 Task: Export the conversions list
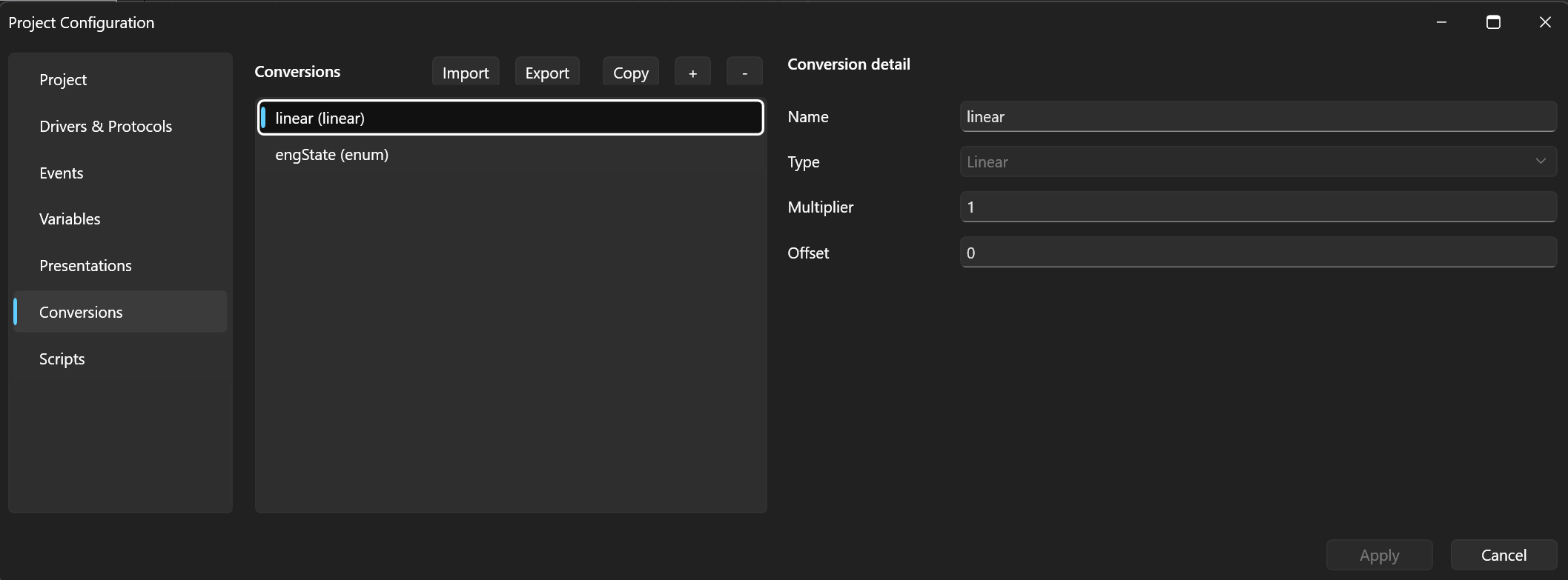[x=547, y=72]
